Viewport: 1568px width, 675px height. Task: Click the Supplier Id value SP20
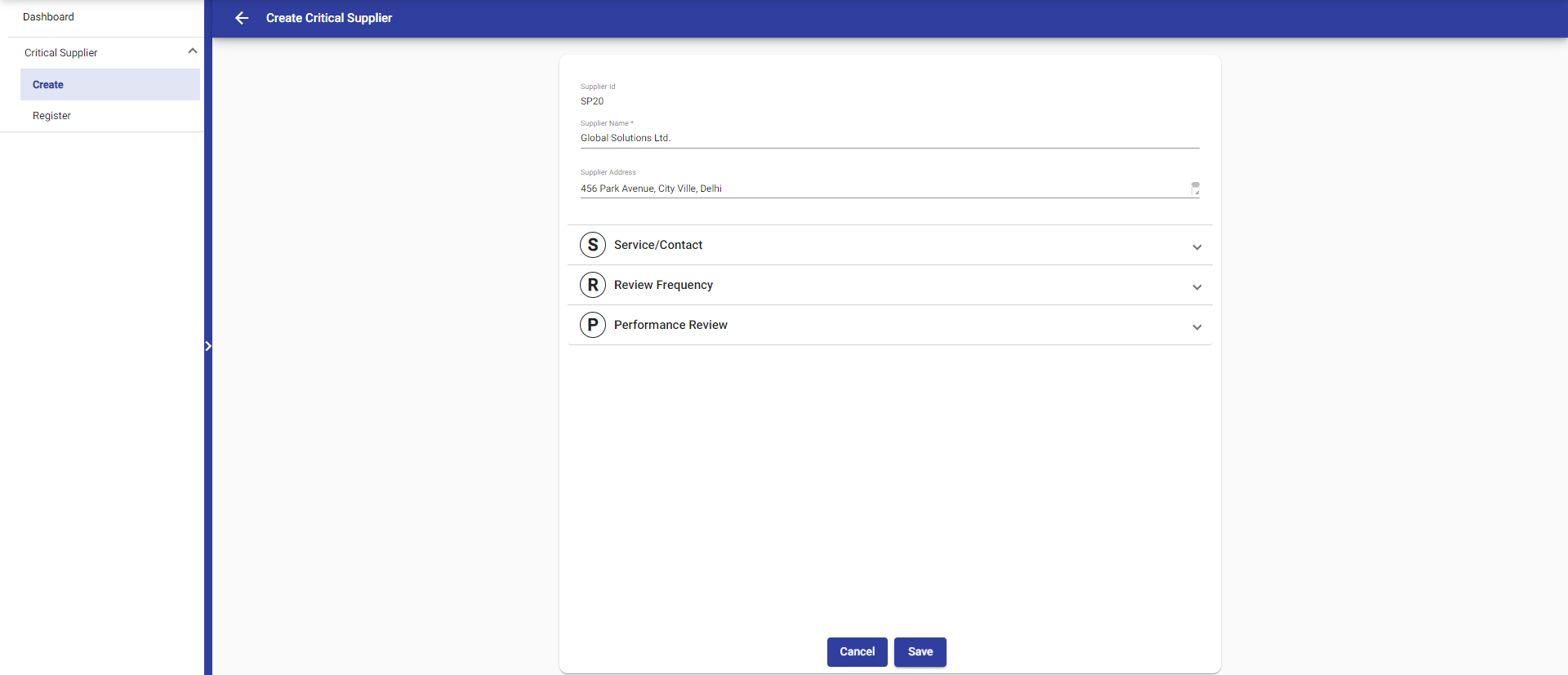(592, 101)
